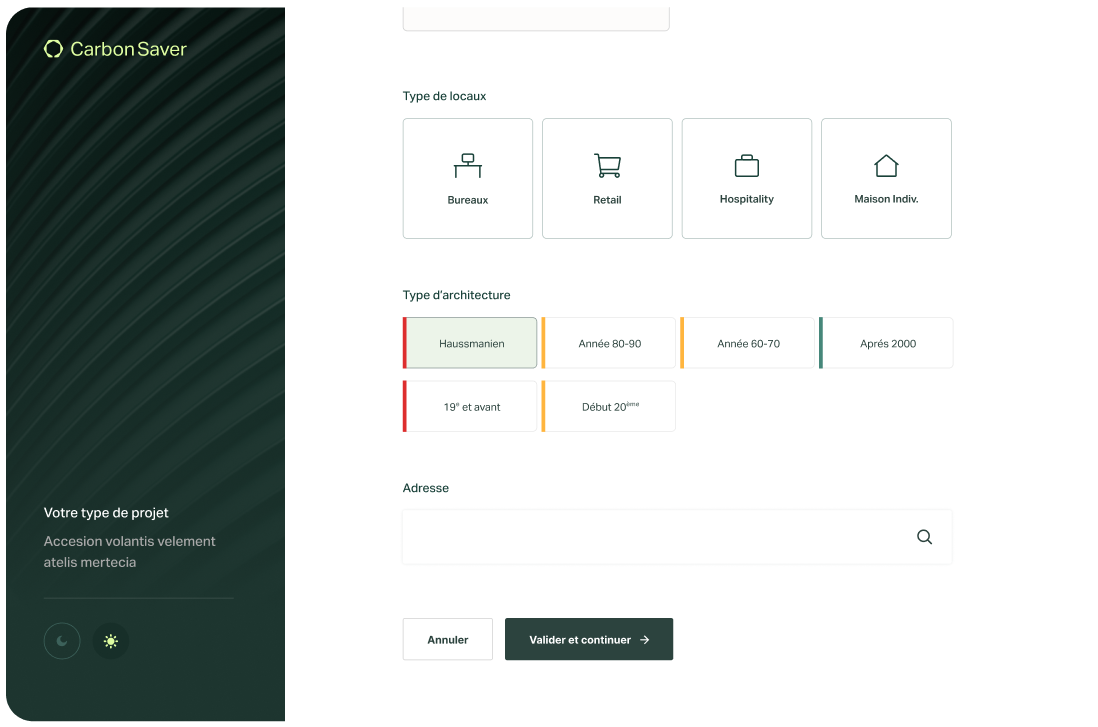The image size is (1098, 727).
Task: Choose the 19e et avant option
Action: [x=471, y=406]
